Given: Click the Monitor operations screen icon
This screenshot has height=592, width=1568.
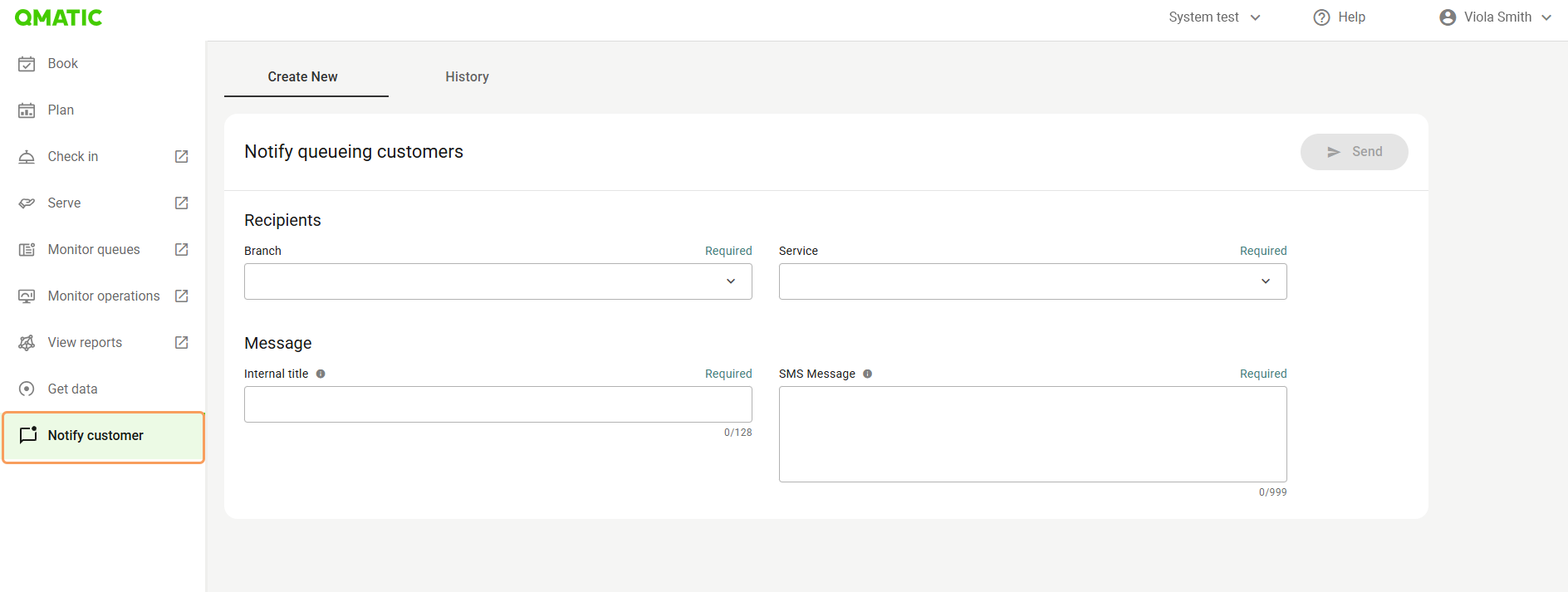Looking at the screenshot, I should click(x=27, y=296).
